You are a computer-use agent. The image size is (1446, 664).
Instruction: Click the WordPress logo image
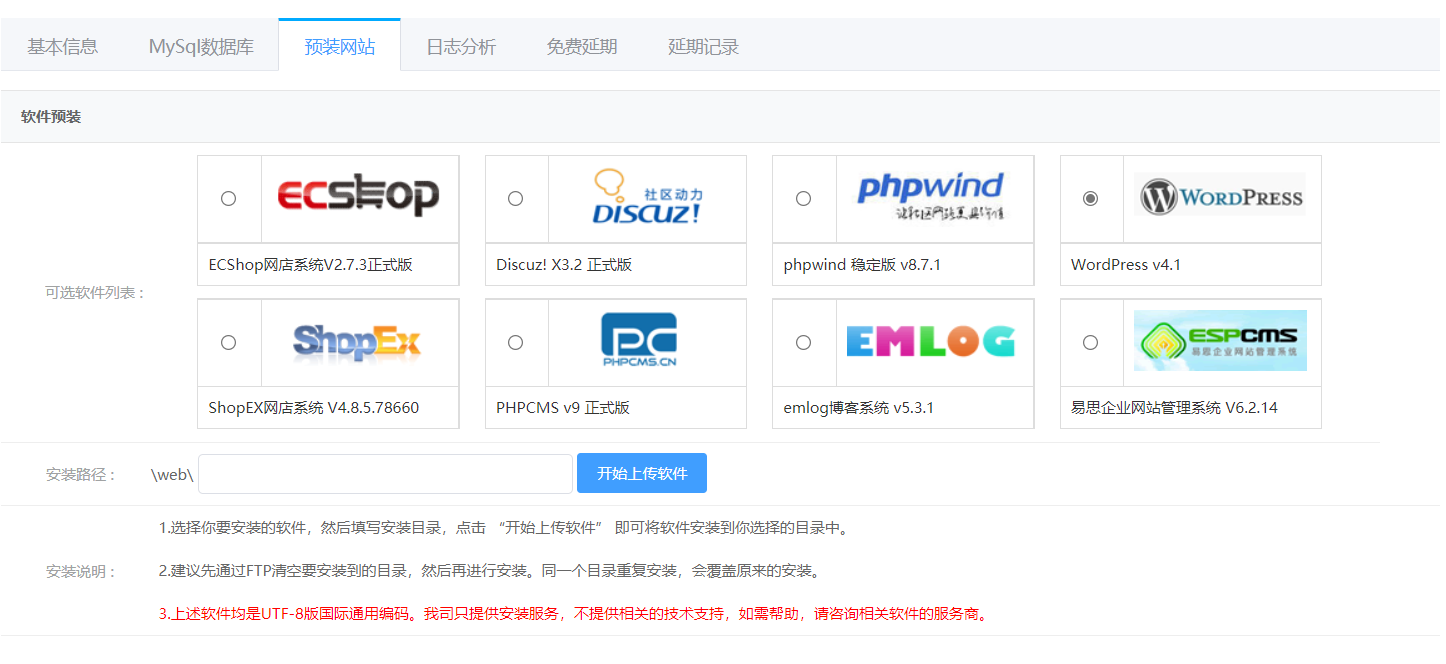point(1221,196)
